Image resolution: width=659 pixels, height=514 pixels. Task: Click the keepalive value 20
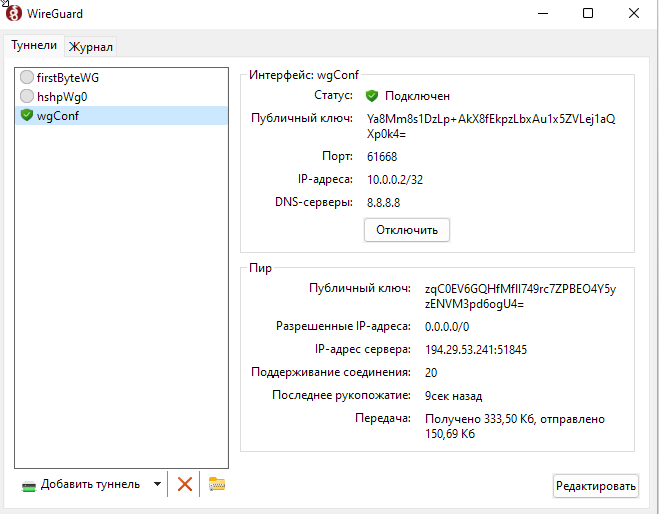coord(431,373)
